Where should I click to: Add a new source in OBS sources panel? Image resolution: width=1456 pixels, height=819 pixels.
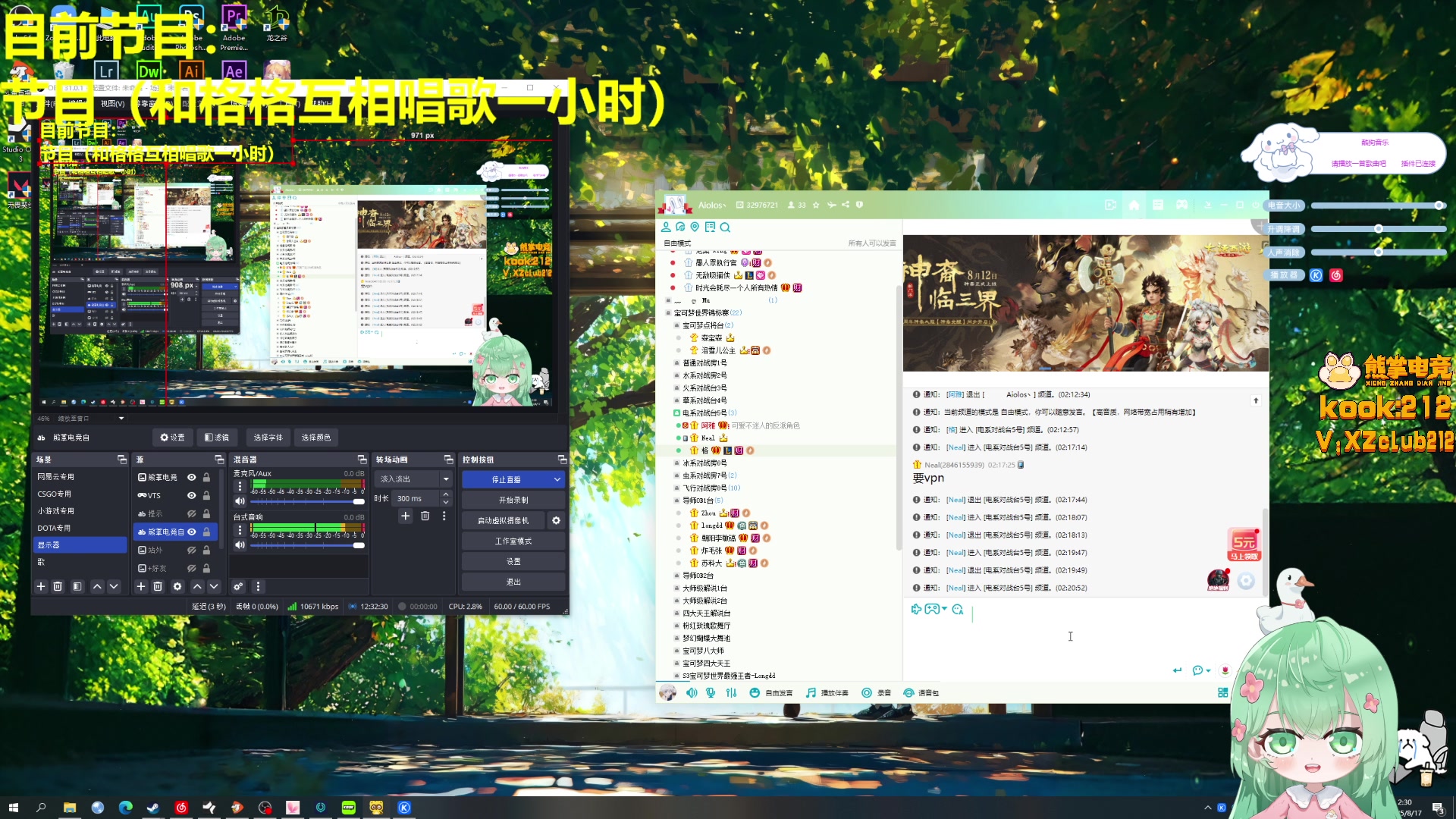[x=140, y=586]
